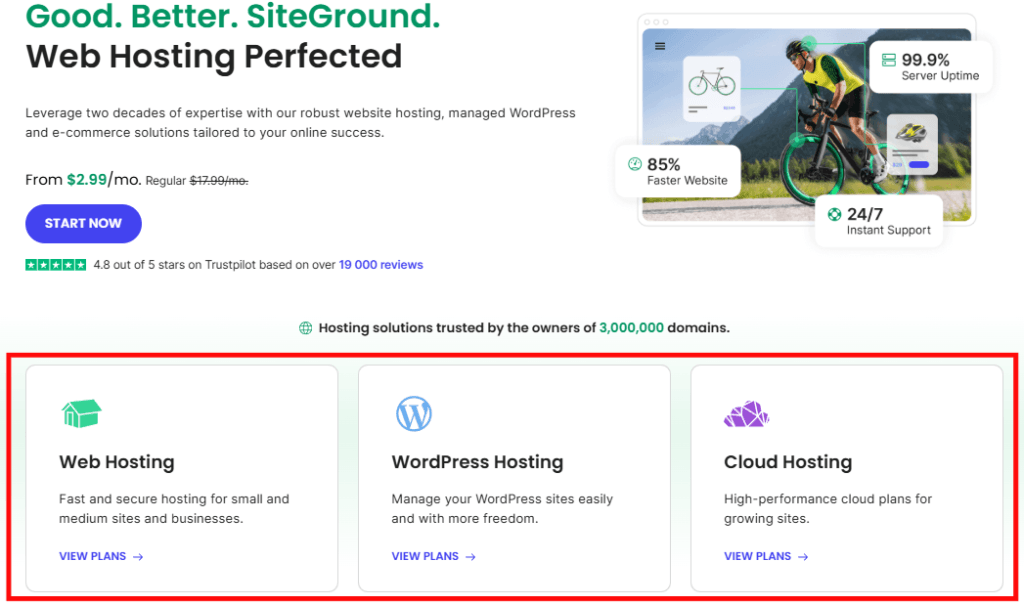This screenshot has width=1024, height=604.
Task: Open VIEW PLANS under Cloud Hosting
Action: click(x=766, y=556)
